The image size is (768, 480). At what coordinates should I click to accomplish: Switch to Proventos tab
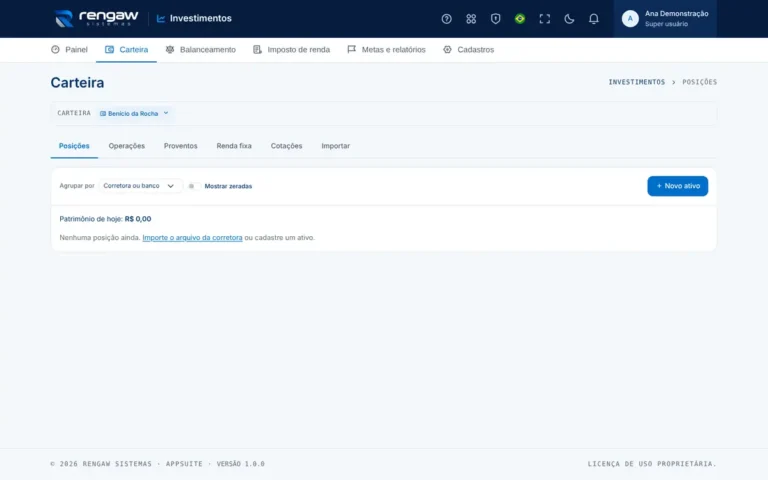[x=181, y=146]
